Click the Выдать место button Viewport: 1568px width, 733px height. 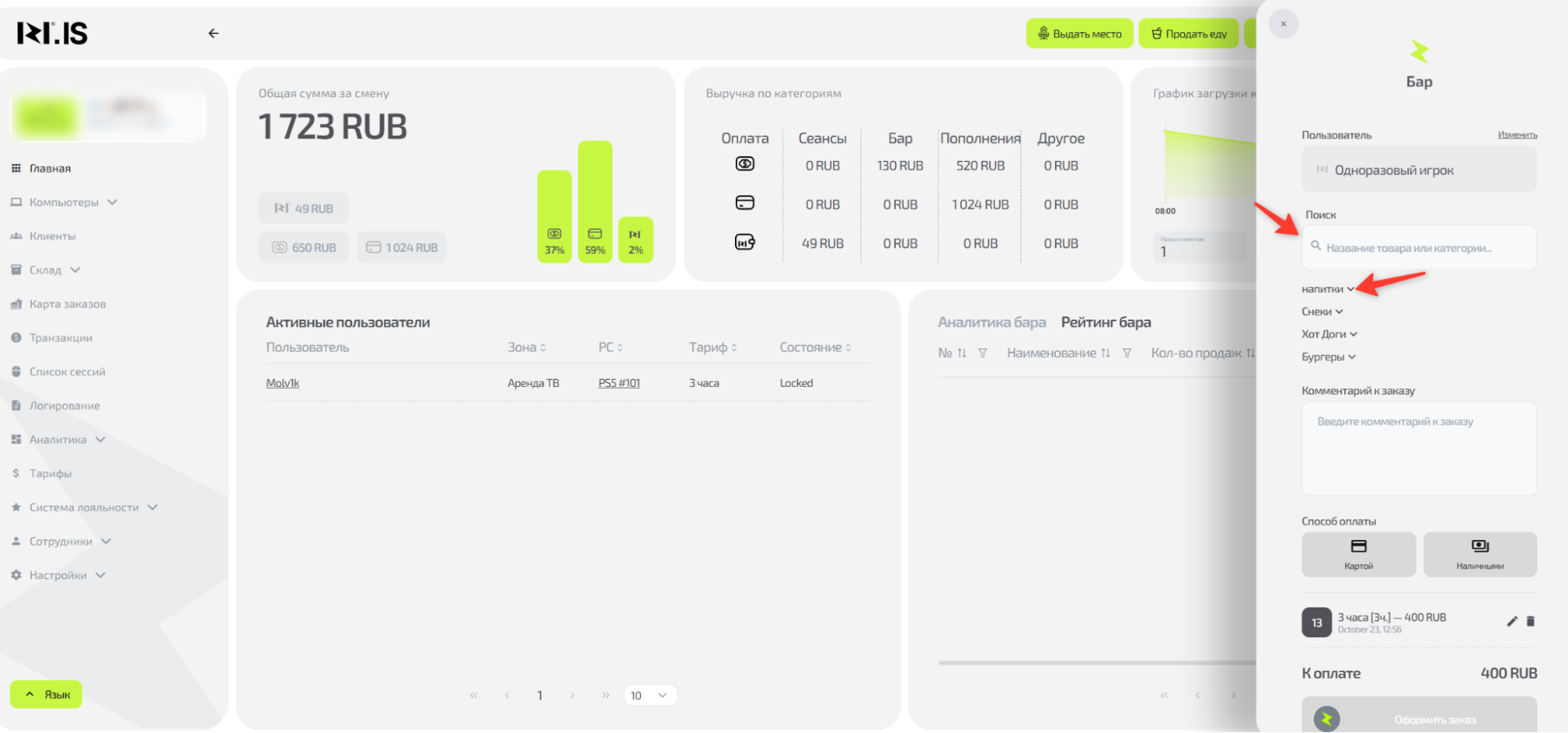(x=1079, y=34)
